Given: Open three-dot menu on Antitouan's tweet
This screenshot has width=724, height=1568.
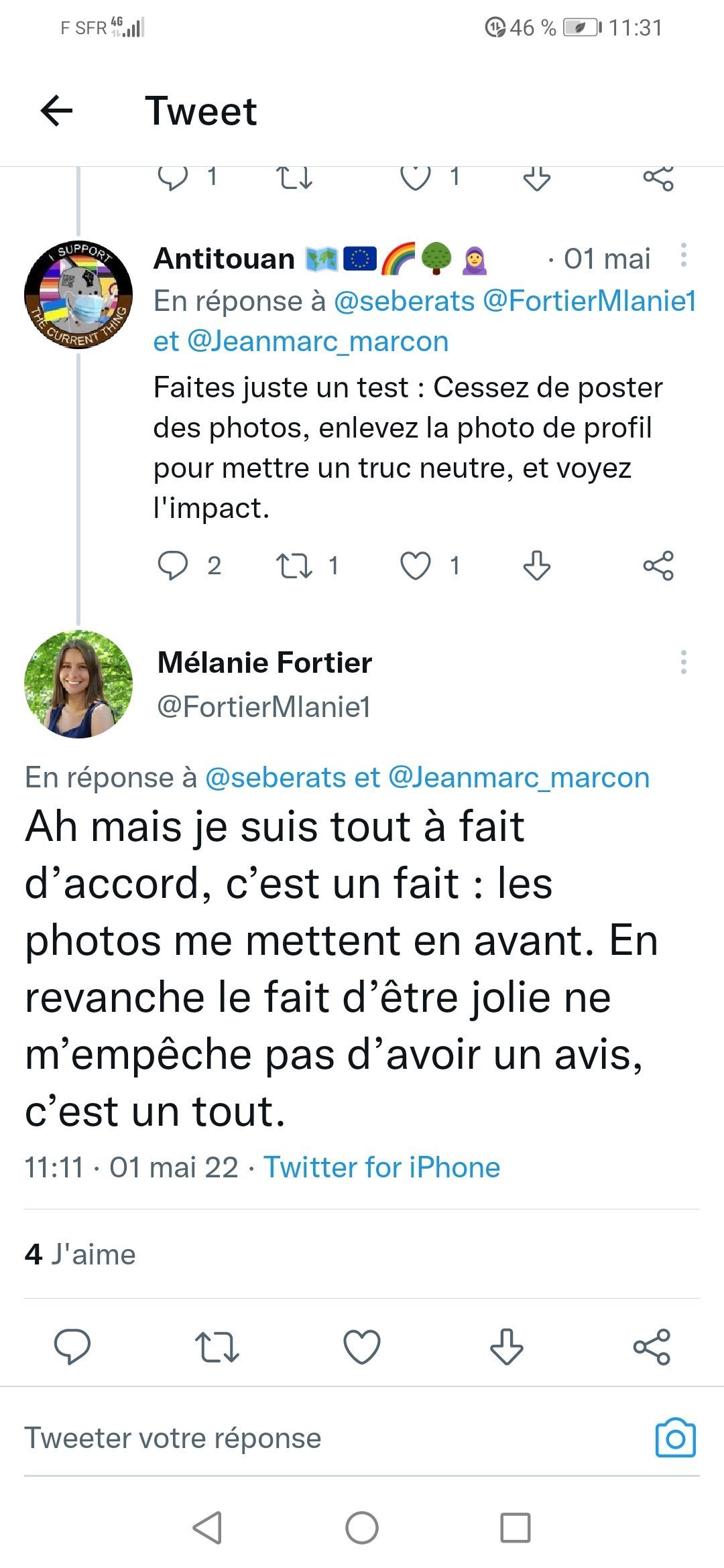Looking at the screenshot, I should click(683, 255).
